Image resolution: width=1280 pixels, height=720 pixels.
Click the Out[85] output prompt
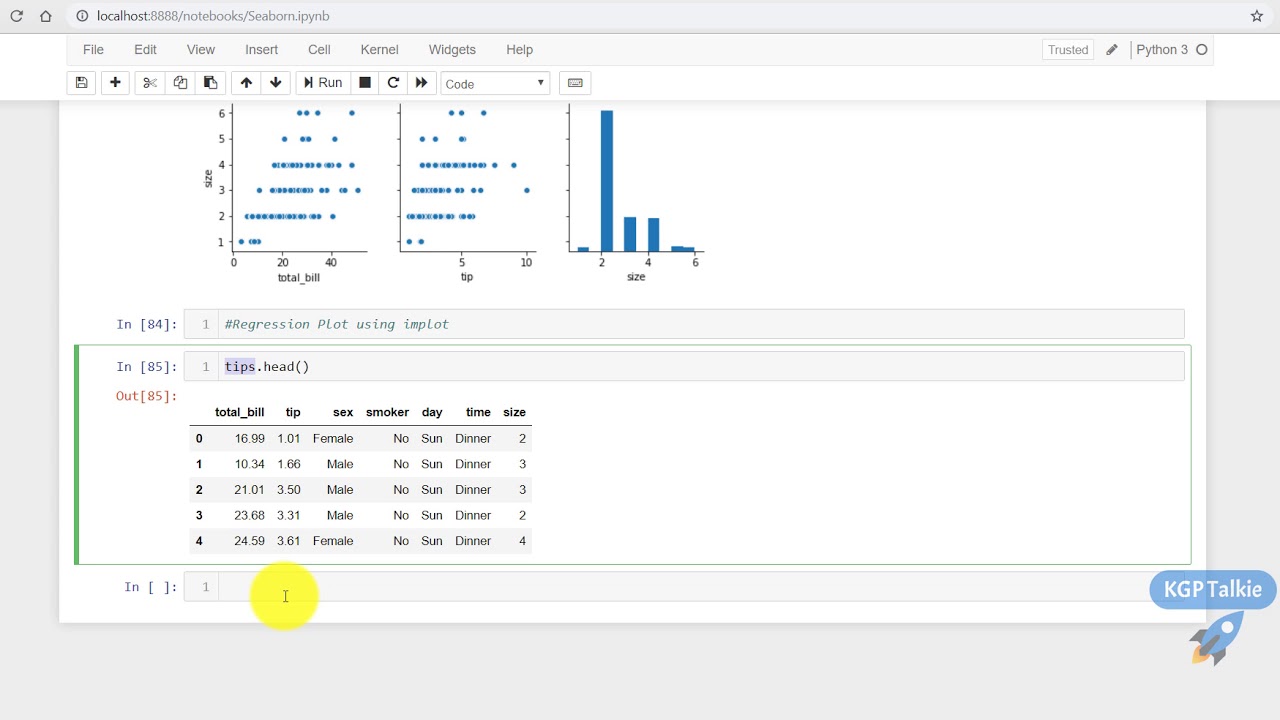pyautogui.click(x=146, y=396)
